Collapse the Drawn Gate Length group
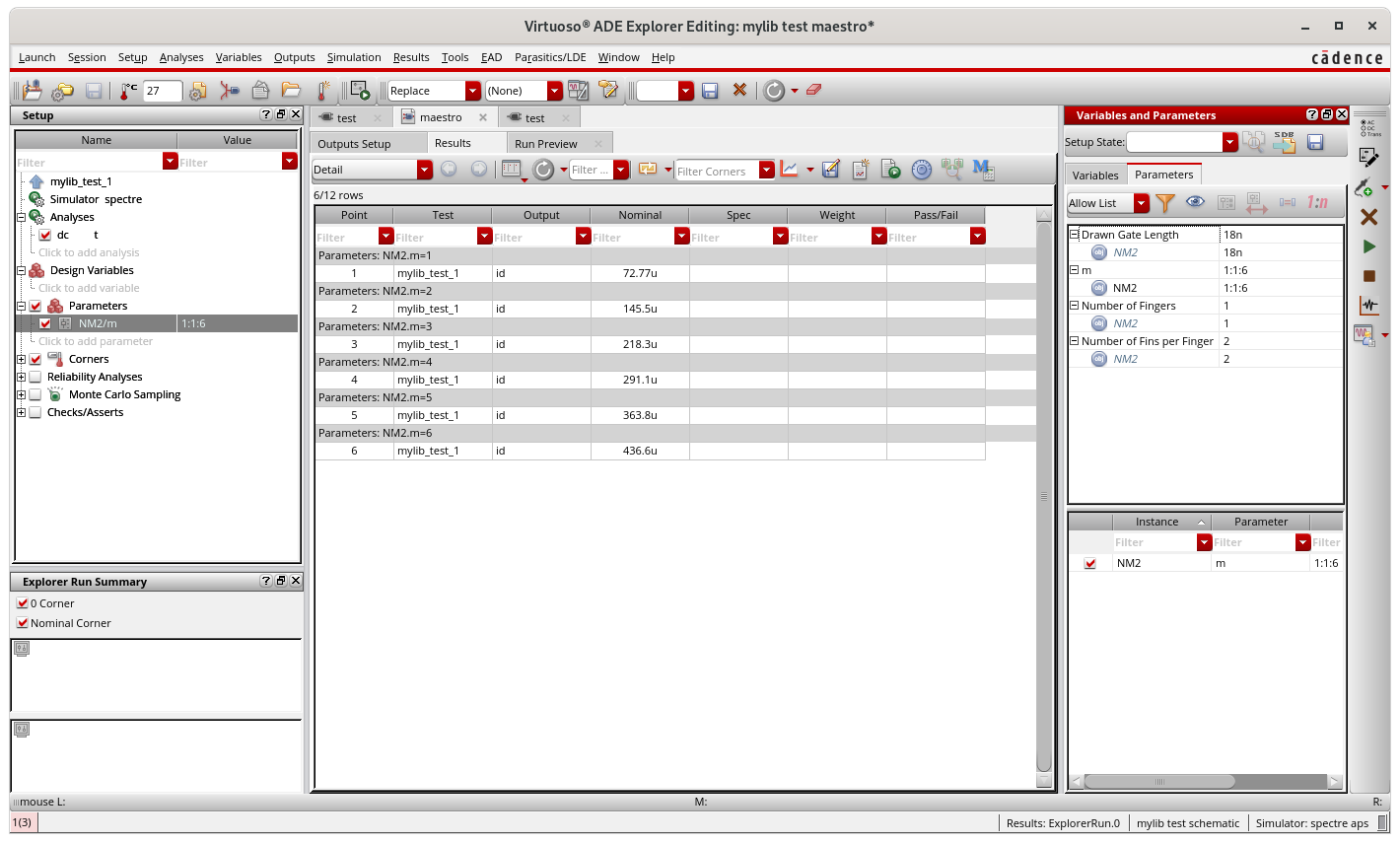 pyautogui.click(x=1075, y=235)
